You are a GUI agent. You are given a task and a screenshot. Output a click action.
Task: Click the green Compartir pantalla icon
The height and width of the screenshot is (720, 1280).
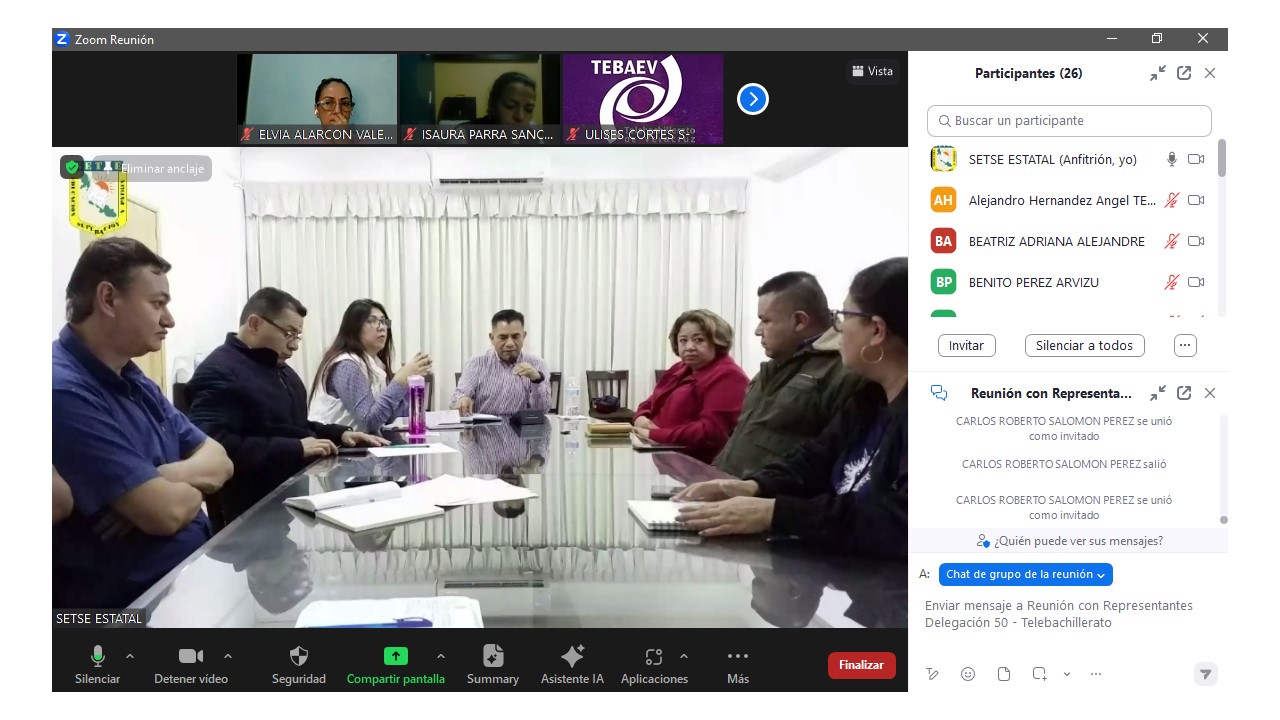[x=396, y=657]
